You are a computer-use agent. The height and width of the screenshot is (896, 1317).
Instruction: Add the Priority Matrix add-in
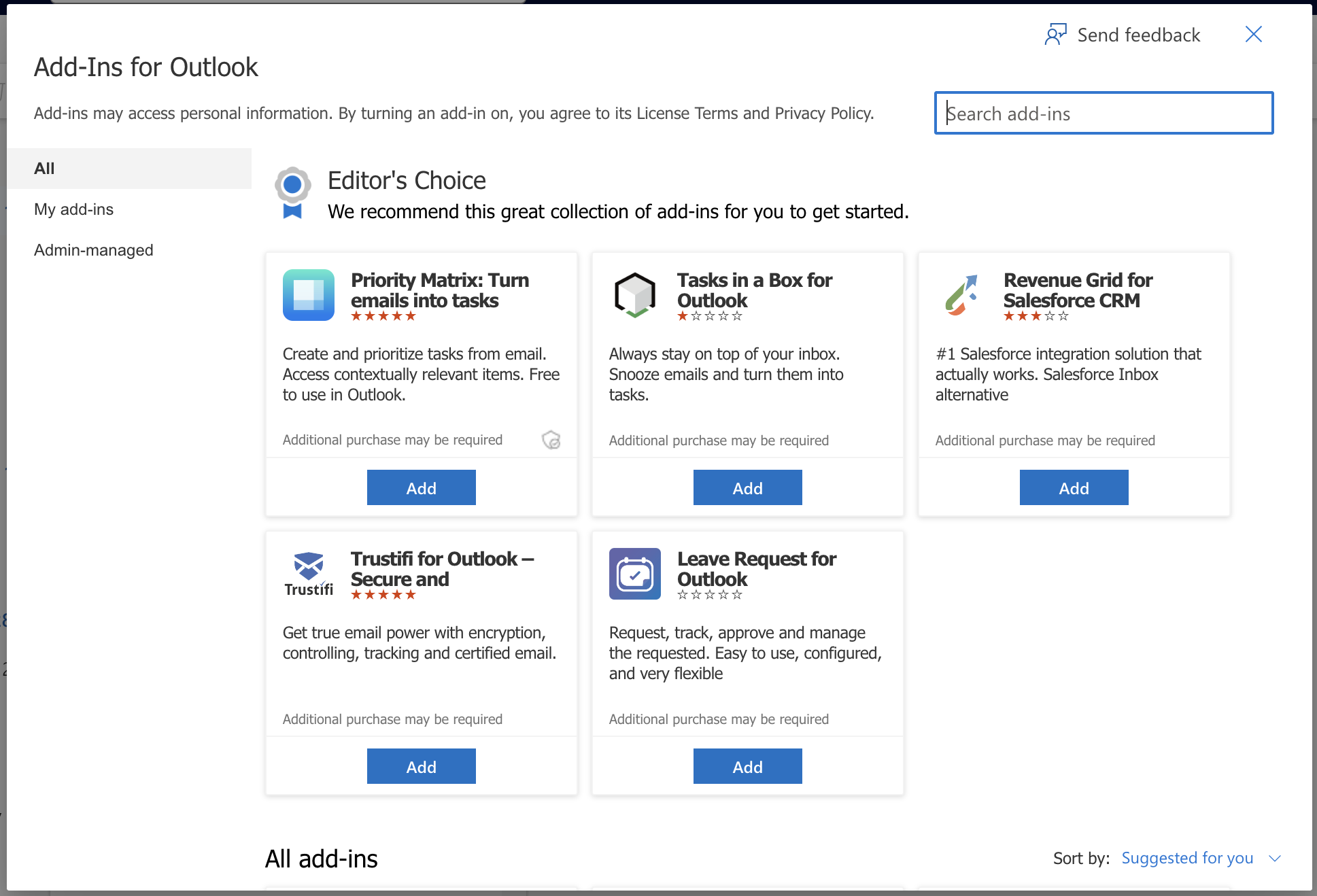[x=421, y=487]
